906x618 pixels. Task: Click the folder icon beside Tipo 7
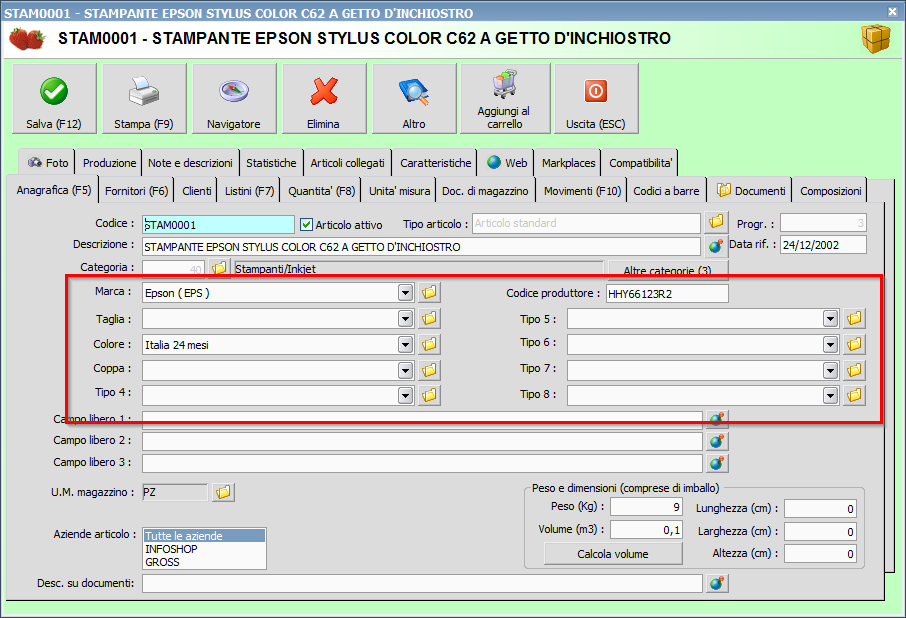(x=854, y=370)
